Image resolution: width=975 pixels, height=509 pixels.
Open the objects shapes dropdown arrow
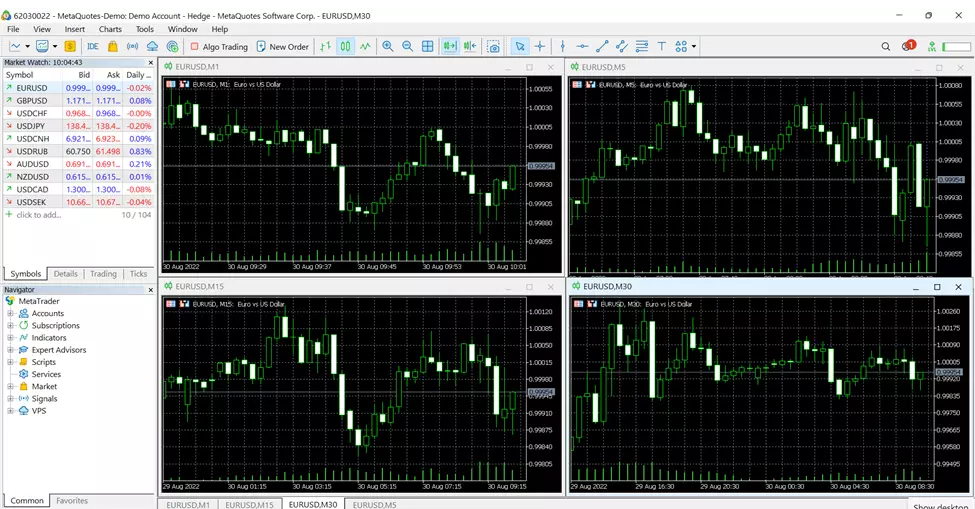coord(694,46)
